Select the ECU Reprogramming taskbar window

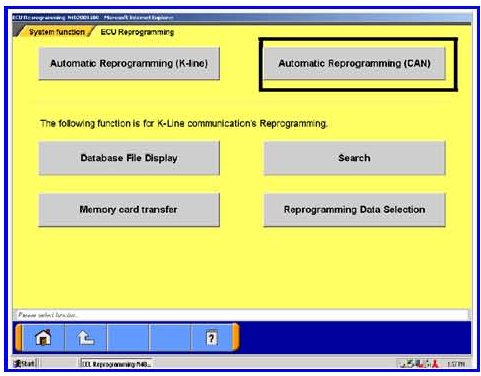[x=117, y=364]
